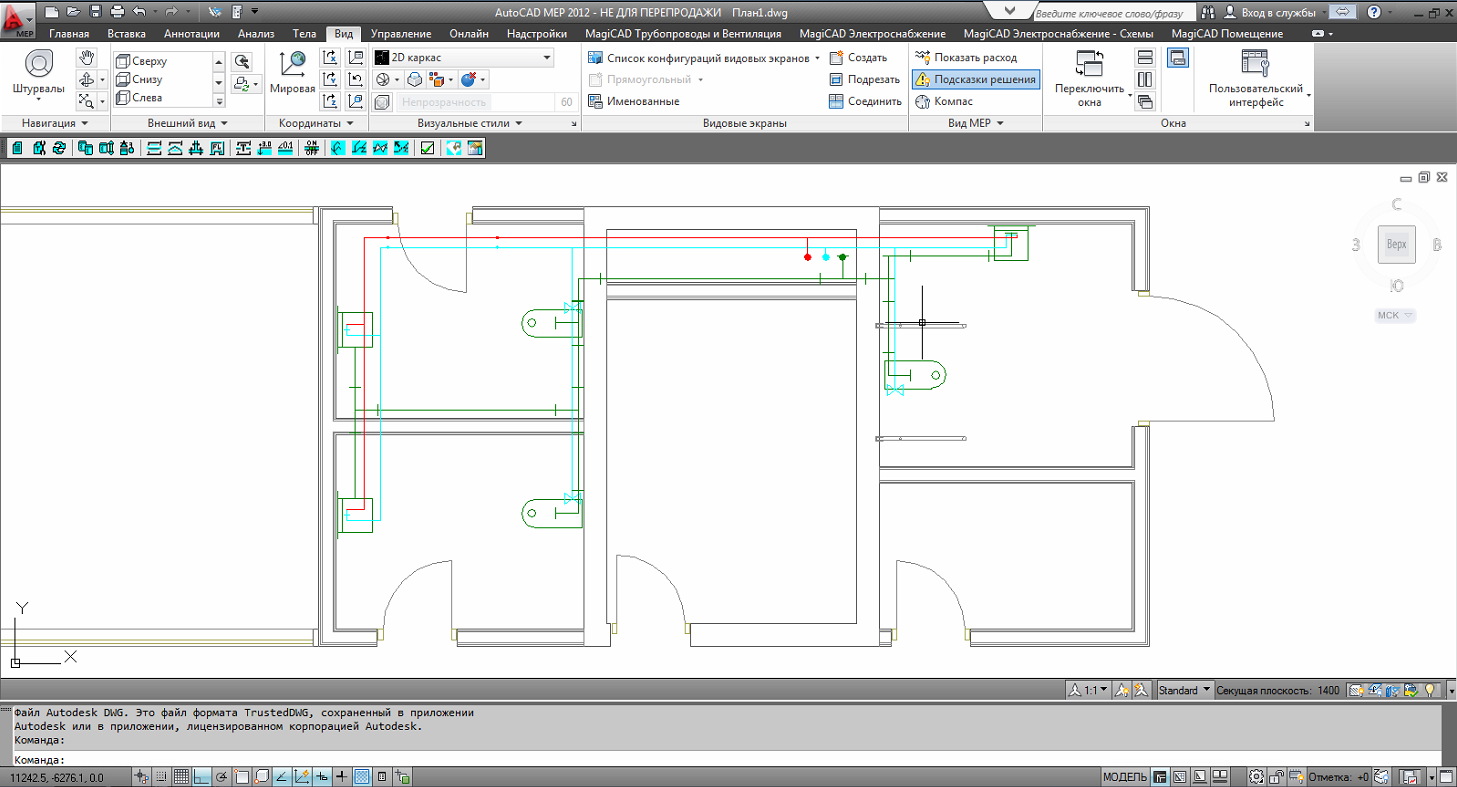Image resolution: width=1457 pixels, height=787 pixels.
Task: Click Show flow (Показать расход)
Action: pos(966,58)
